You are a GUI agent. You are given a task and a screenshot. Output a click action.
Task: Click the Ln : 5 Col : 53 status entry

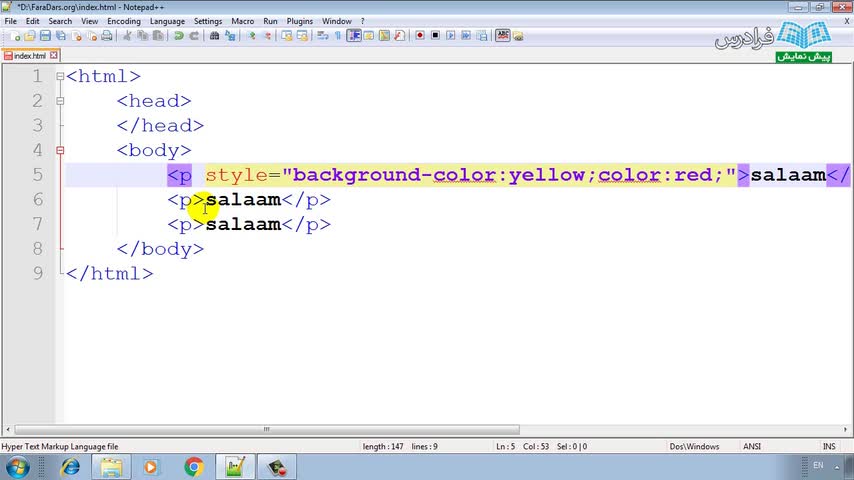(522, 446)
